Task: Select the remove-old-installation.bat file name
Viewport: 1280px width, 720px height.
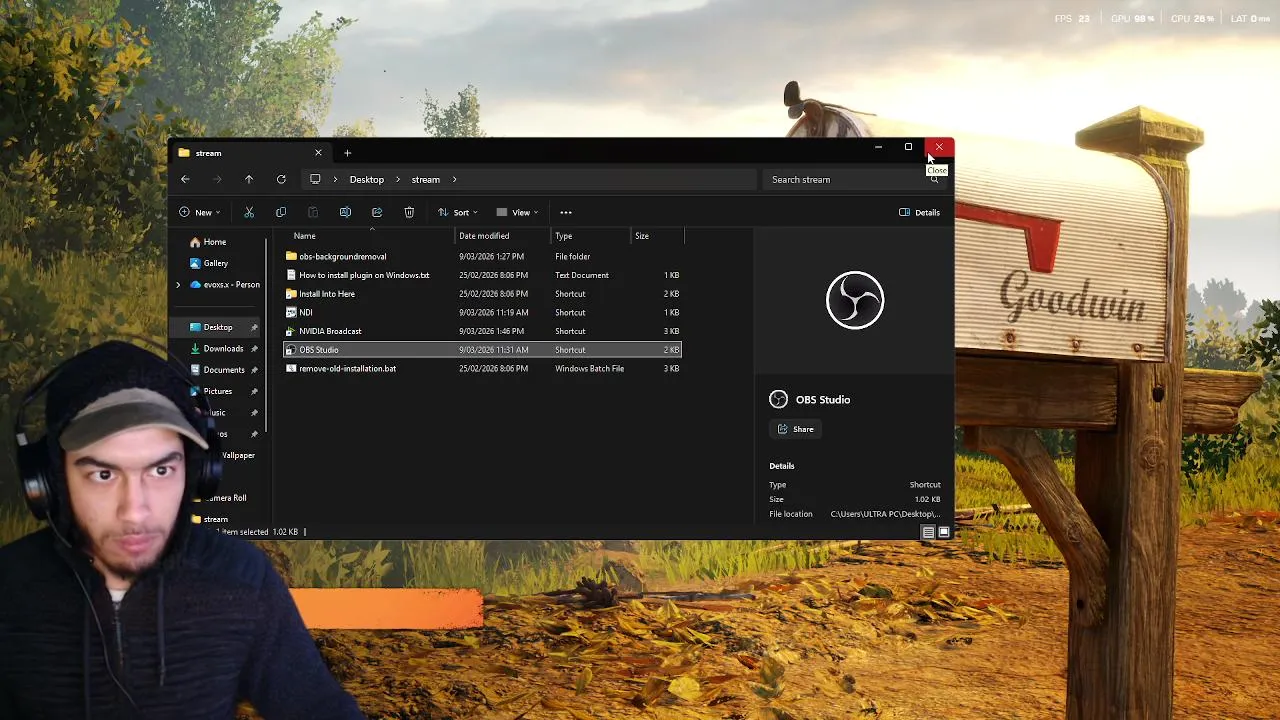Action: 347,368
